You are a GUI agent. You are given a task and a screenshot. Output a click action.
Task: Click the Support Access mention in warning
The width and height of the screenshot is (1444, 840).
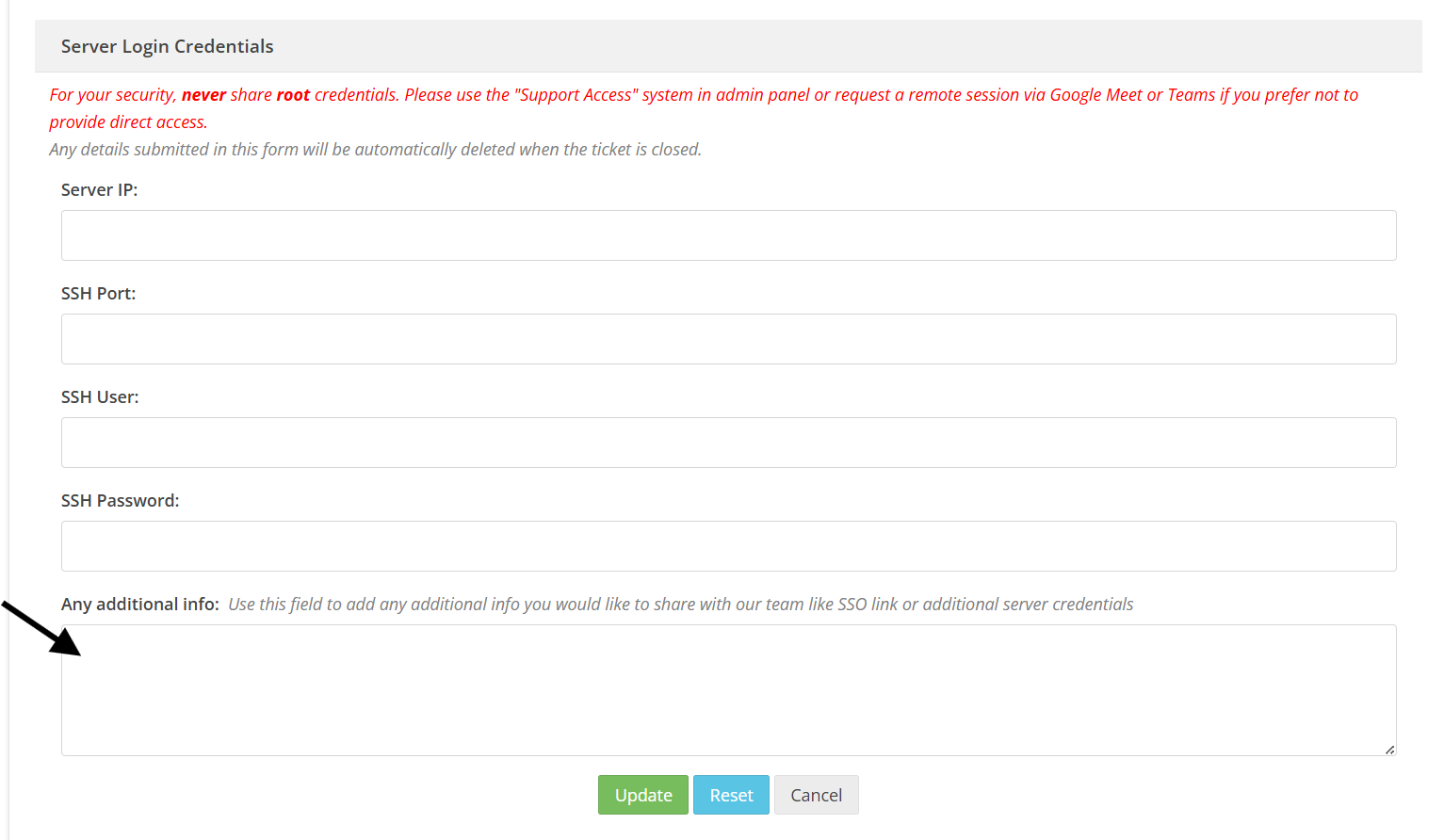pyautogui.click(x=576, y=94)
